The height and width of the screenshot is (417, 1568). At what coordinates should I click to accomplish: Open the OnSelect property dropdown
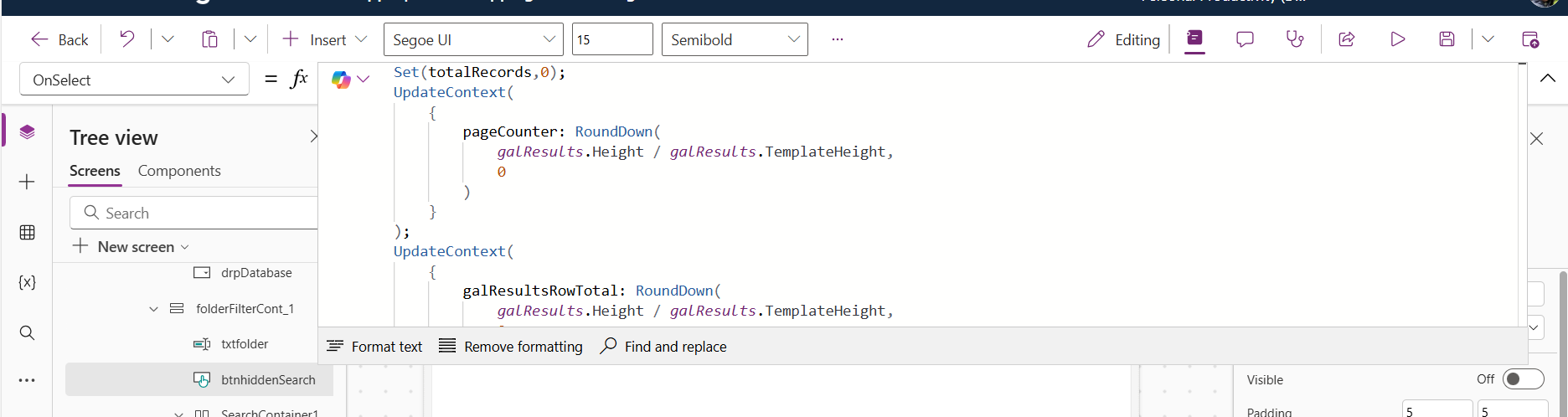click(134, 80)
